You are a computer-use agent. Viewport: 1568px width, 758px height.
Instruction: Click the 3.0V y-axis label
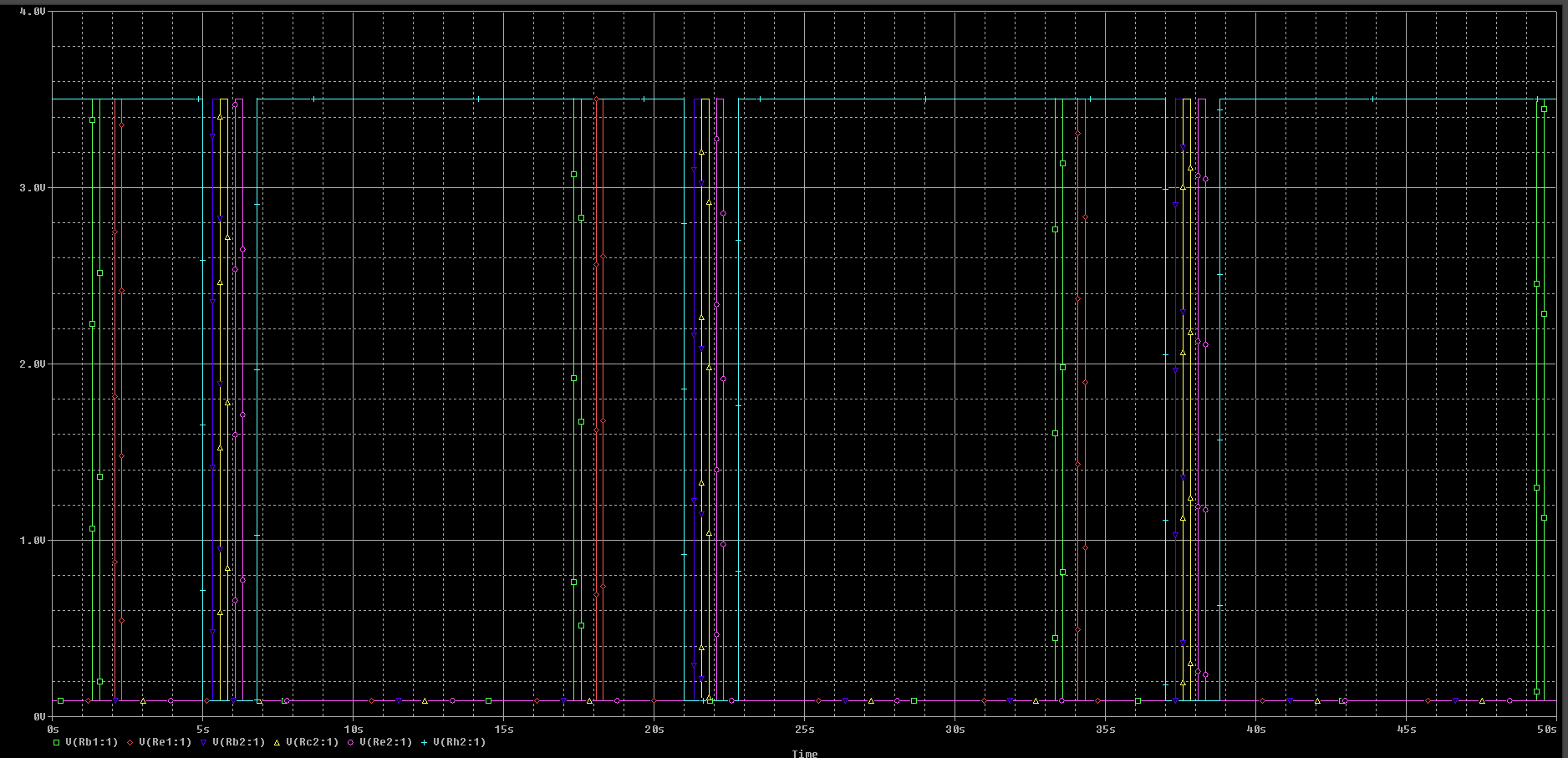(x=32, y=188)
